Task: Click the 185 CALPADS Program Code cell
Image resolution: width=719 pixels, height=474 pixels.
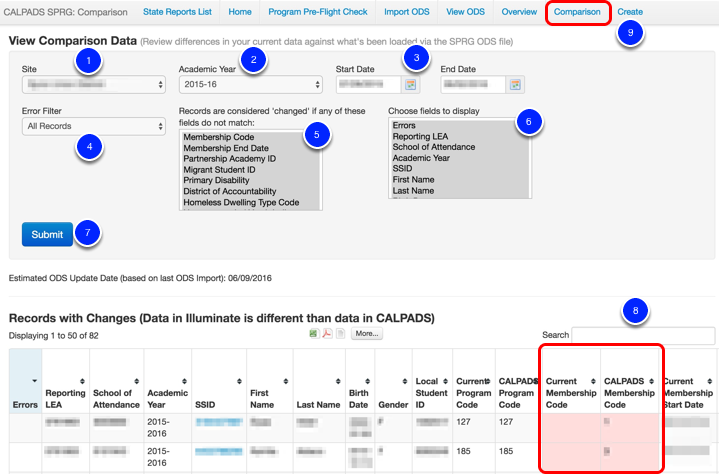Action: (x=516, y=457)
